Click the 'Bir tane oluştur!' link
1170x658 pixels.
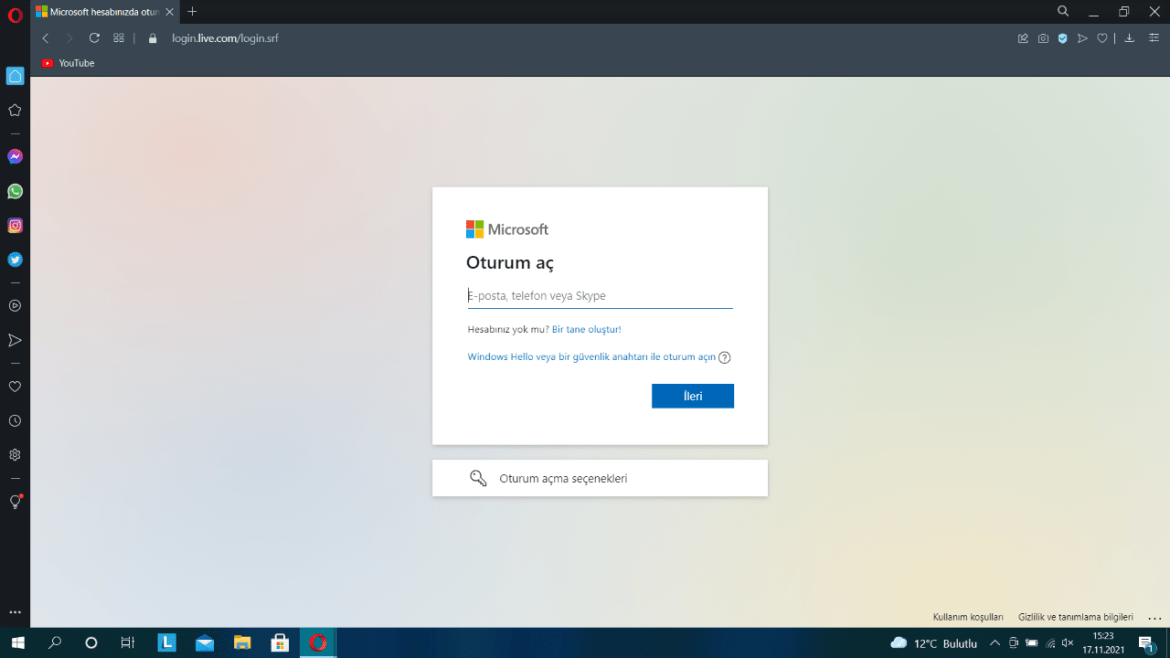(585, 329)
